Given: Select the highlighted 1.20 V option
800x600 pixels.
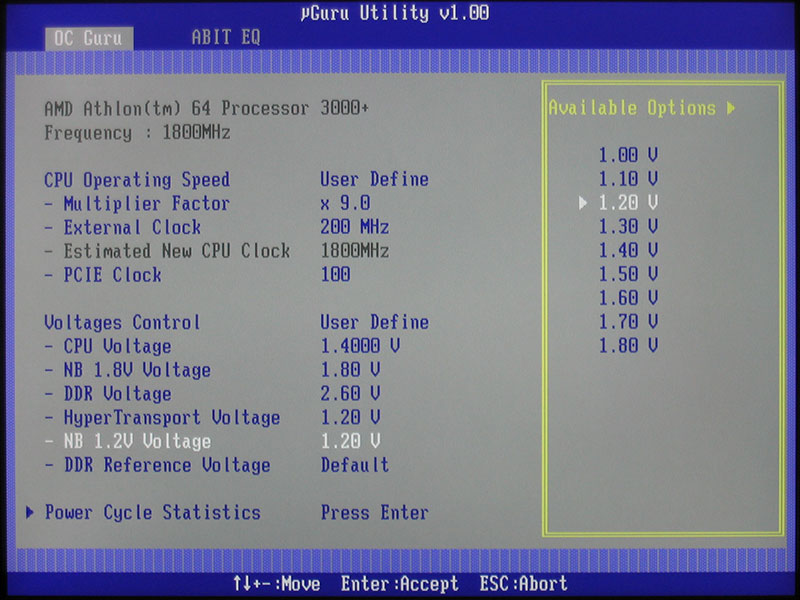Looking at the screenshot, I should tap(628, 203).
